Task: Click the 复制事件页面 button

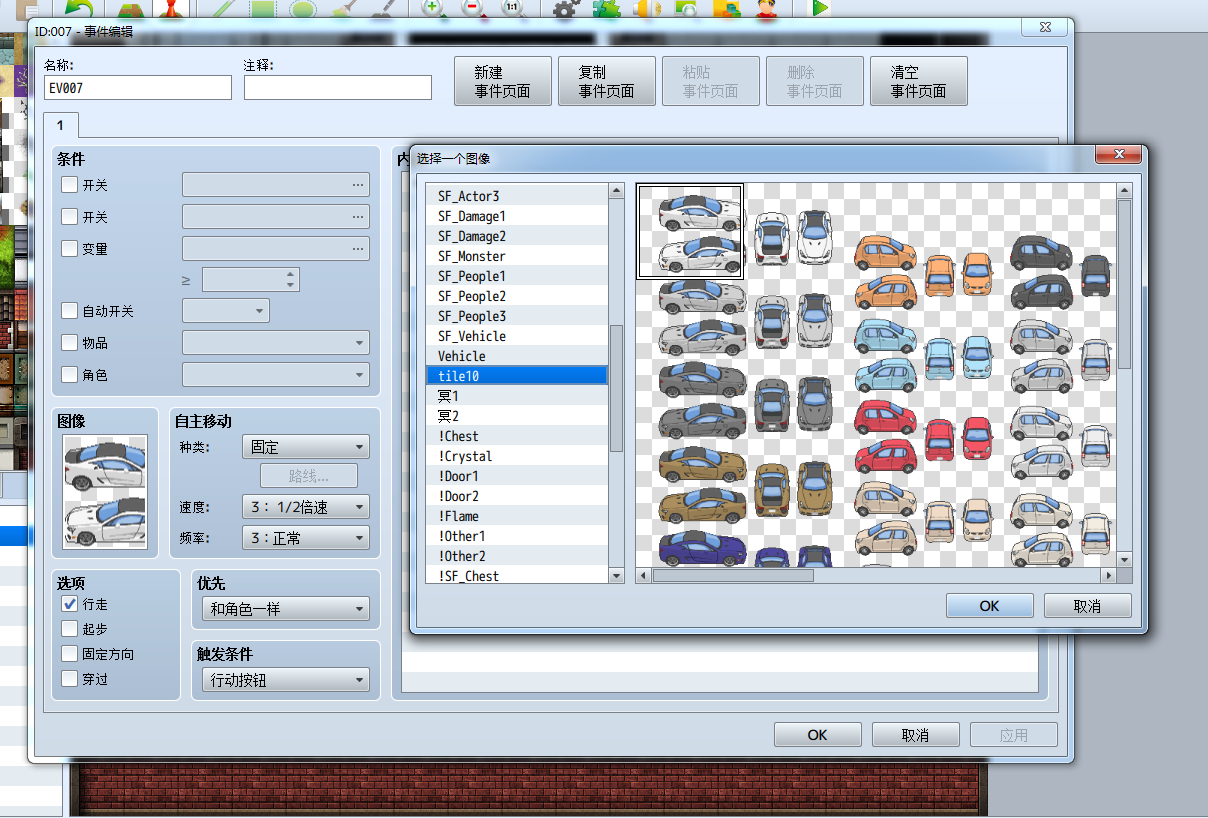Action: [x=607, y=81]
